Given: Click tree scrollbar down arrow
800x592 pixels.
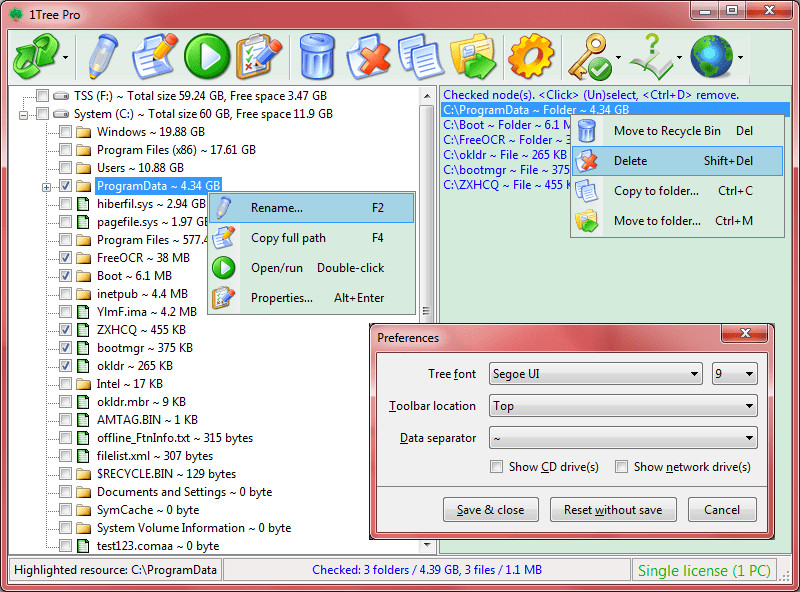Looking at the screenshot, I should pos(427,546).
